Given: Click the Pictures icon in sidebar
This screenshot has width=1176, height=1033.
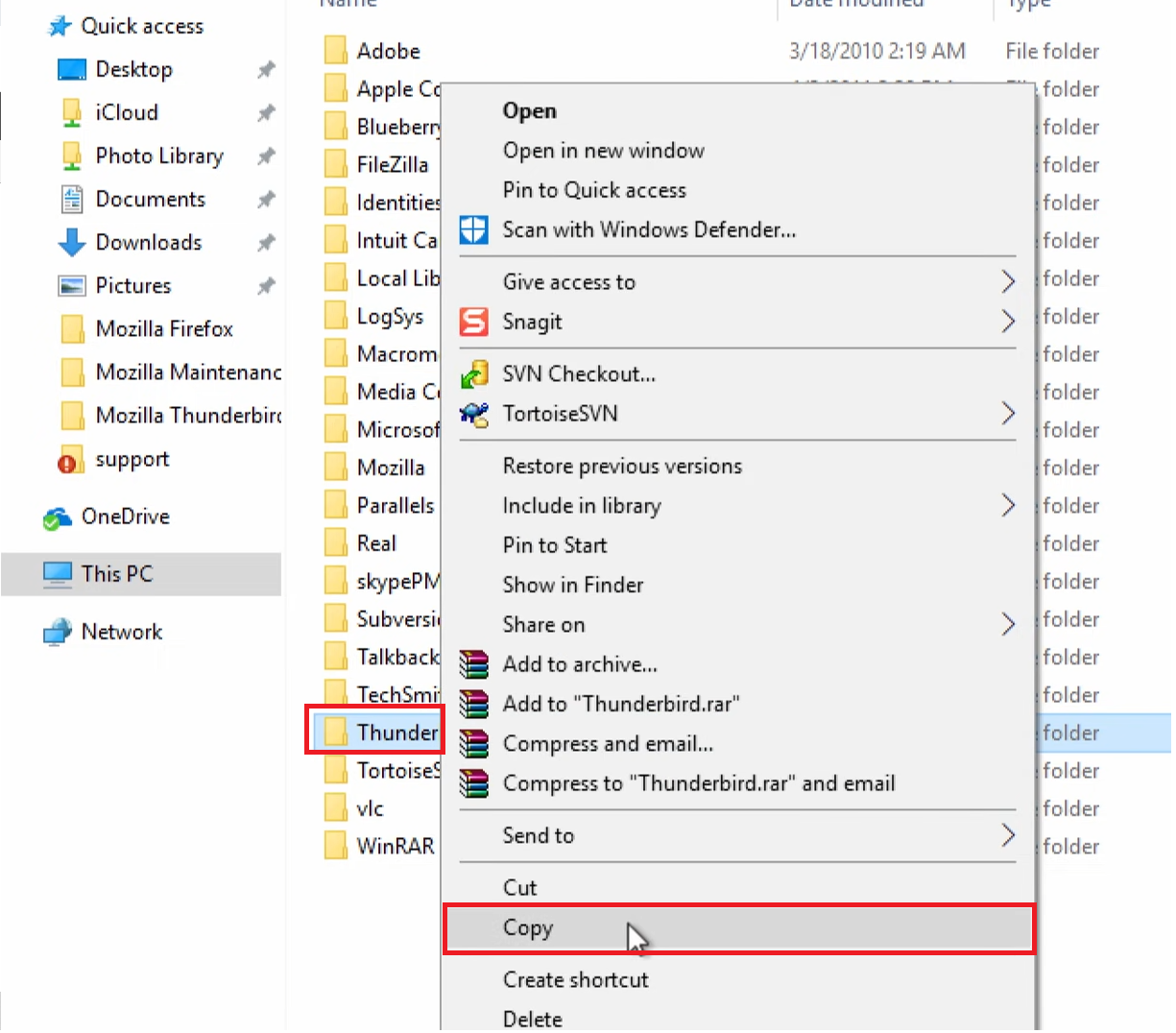Looking at the screenshot, I should tap(72, 285).
